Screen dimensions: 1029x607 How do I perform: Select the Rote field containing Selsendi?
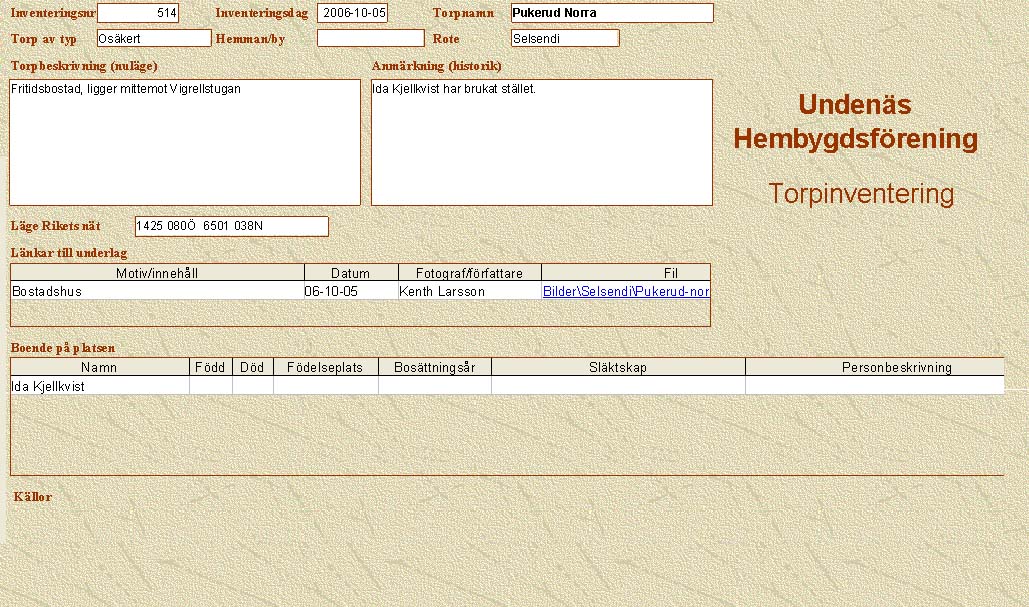565,38
